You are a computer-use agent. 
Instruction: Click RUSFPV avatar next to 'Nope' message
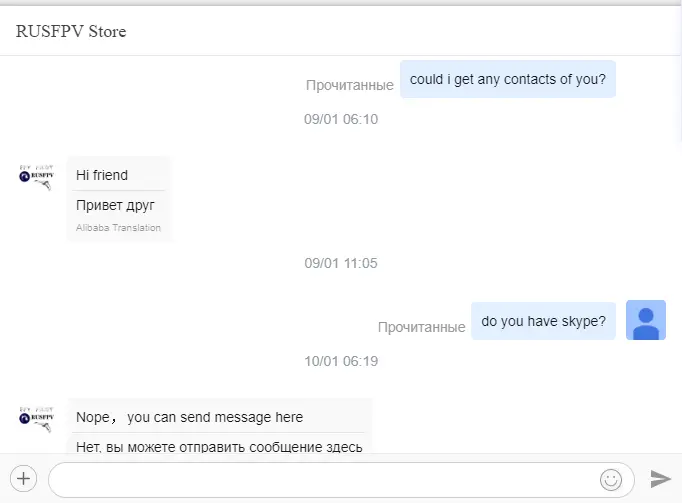coord(37,419)
